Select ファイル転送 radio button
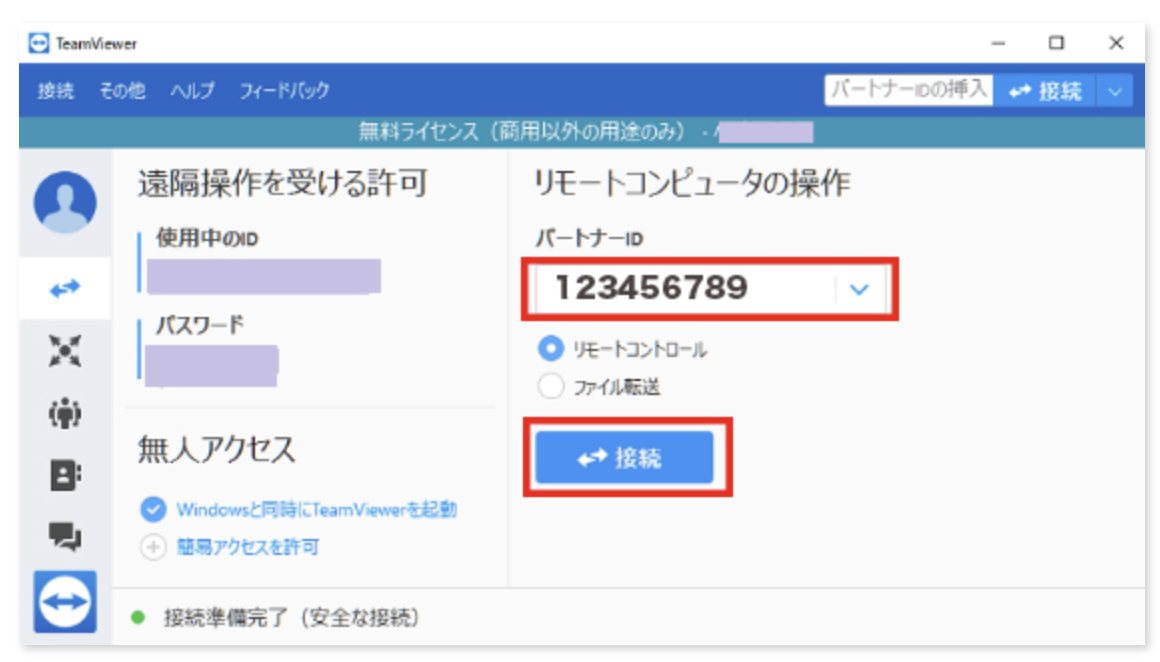Screen dimensions: 1160x662 pyautogui.click(x=550, y=386)
